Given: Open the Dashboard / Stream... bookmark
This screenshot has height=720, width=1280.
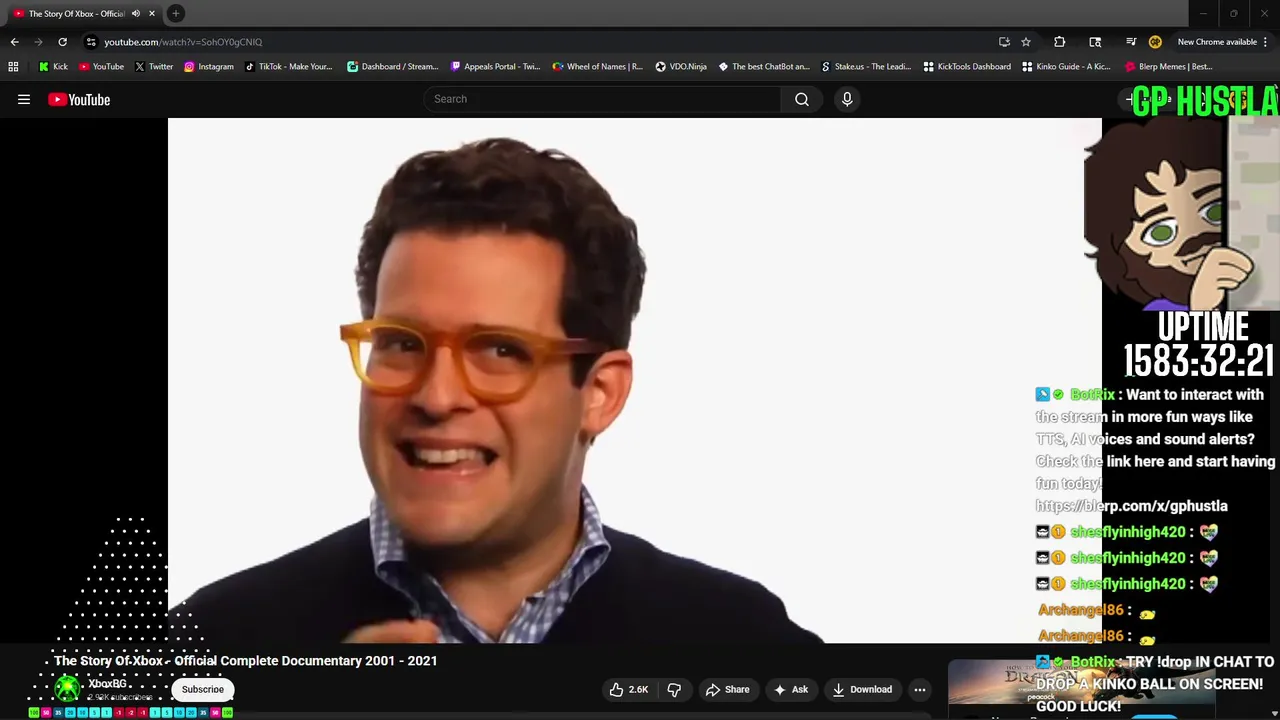Looking at the screenshot, I should click(392, 67).
